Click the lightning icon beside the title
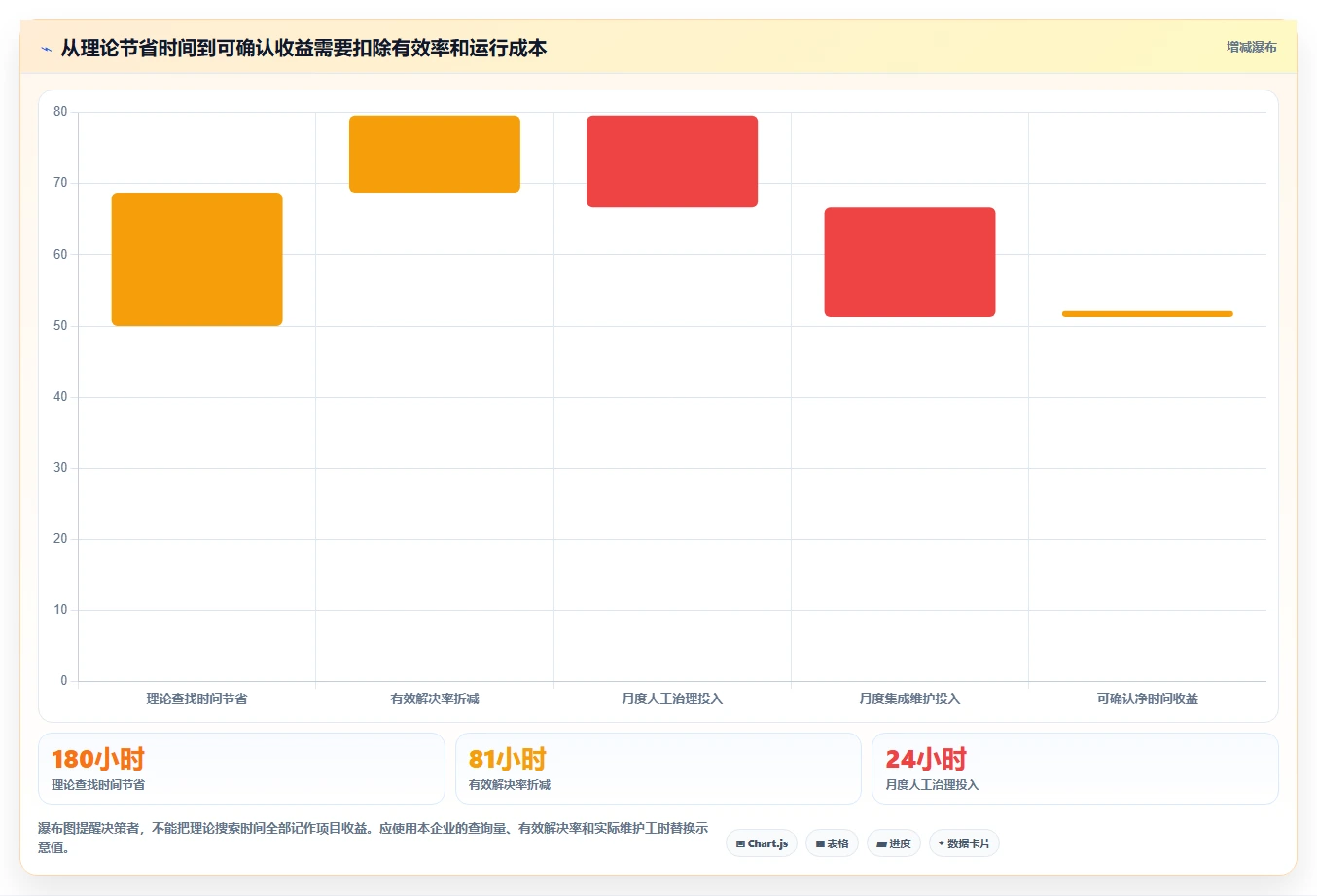Viewport: 1317px width, 896px height. click(46, 49)
